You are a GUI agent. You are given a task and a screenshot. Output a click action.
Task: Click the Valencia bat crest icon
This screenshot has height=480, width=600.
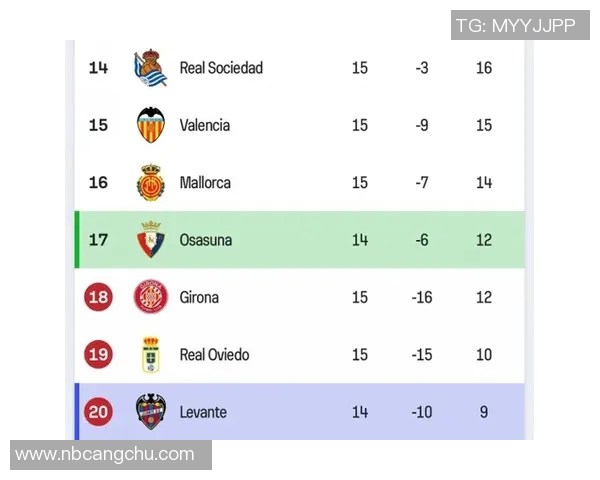click(x=151, y=125)
